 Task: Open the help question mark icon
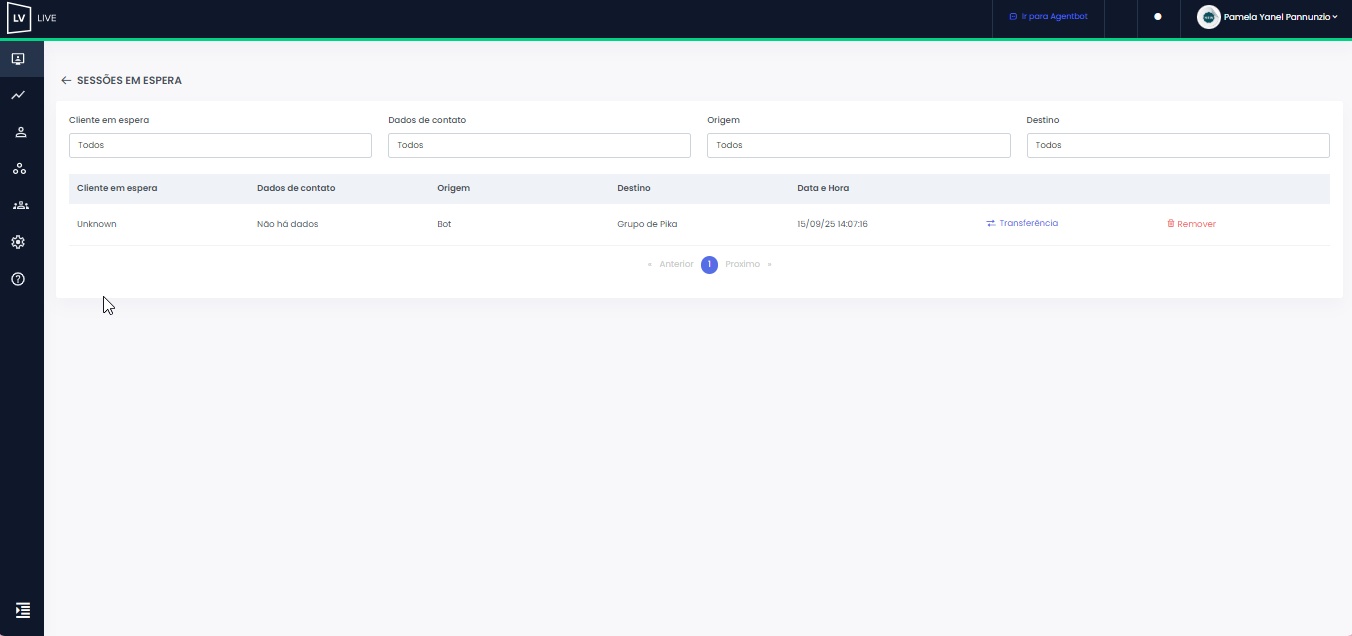(x=18, y=279)
